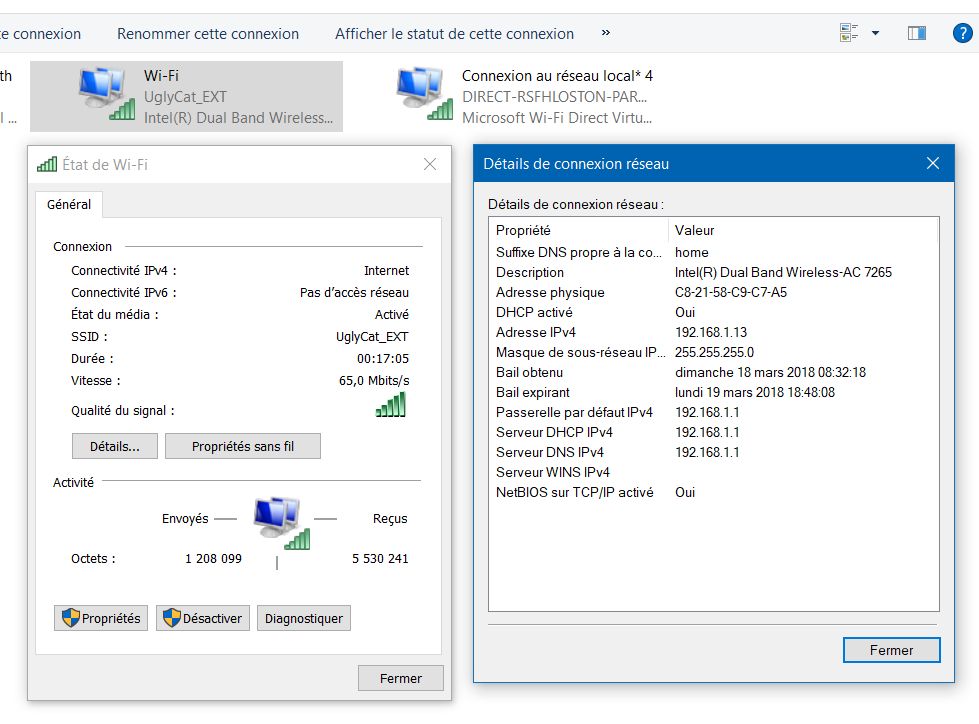The width and height of the screenshot is (979, 724).
Task: Click the change view layout icon
Action: pos(850,33)
